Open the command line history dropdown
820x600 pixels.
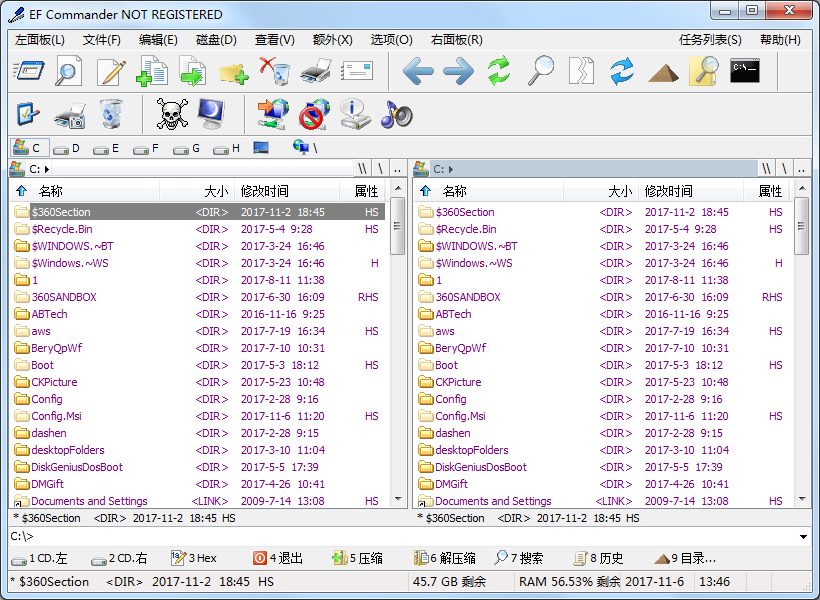(803, 537)
